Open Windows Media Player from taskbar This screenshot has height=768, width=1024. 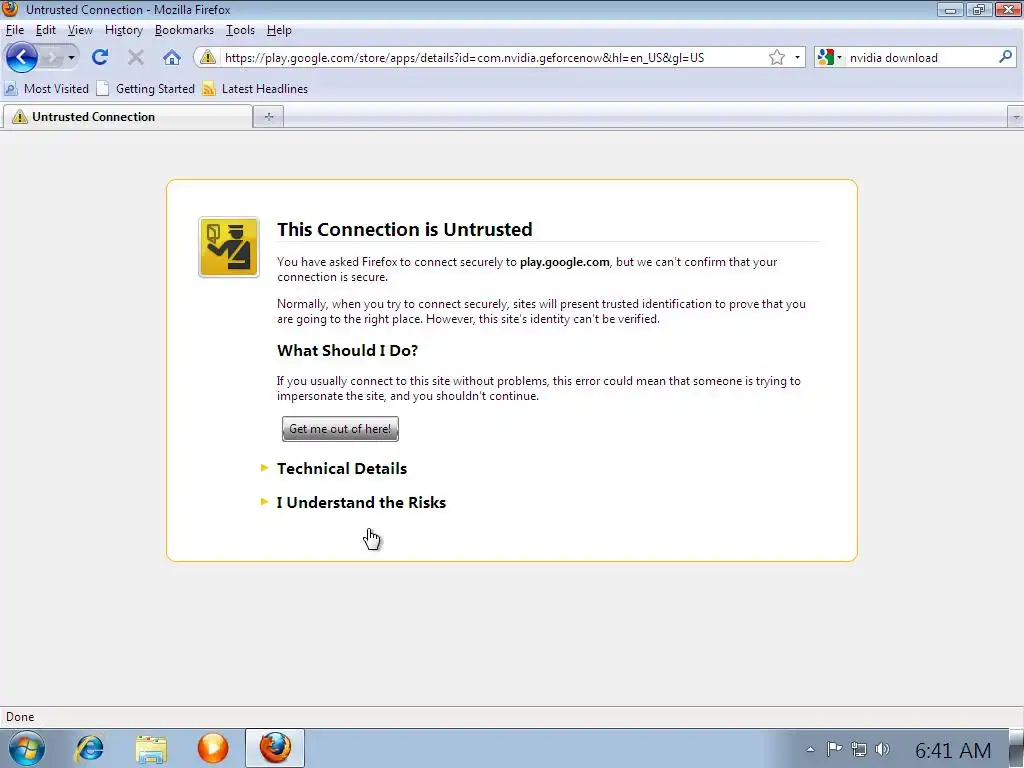(x=213, y=748)
